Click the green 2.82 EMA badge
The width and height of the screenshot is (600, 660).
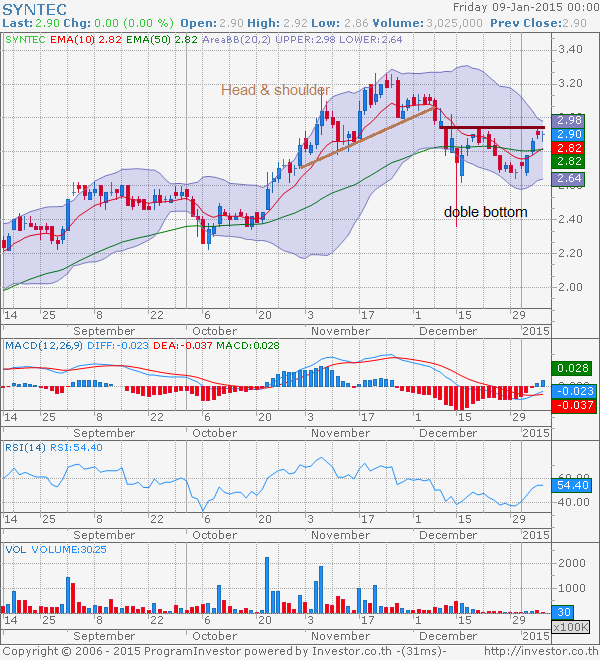(x=568, y=161)
